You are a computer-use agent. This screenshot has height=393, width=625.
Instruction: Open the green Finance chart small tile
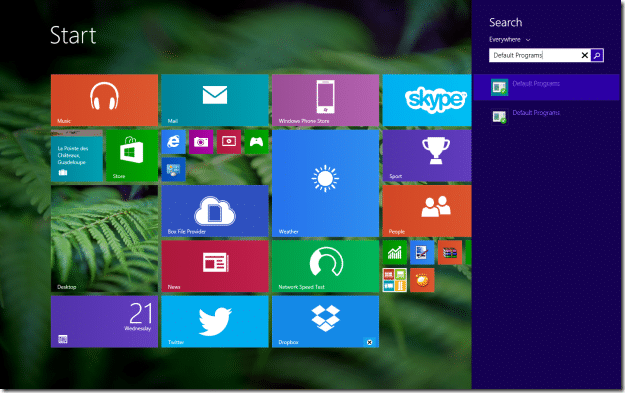395,252
